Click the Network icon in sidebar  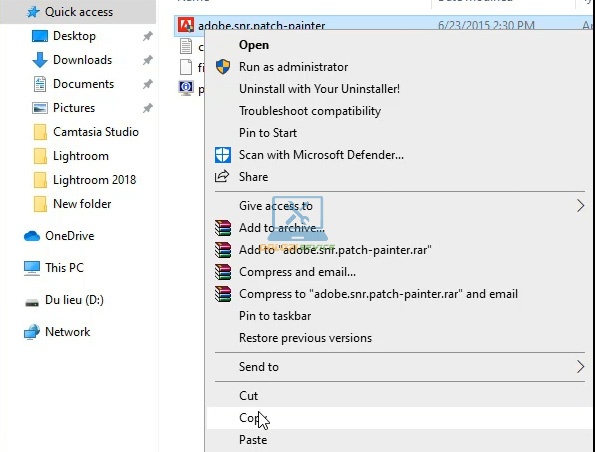pos(32,332)
